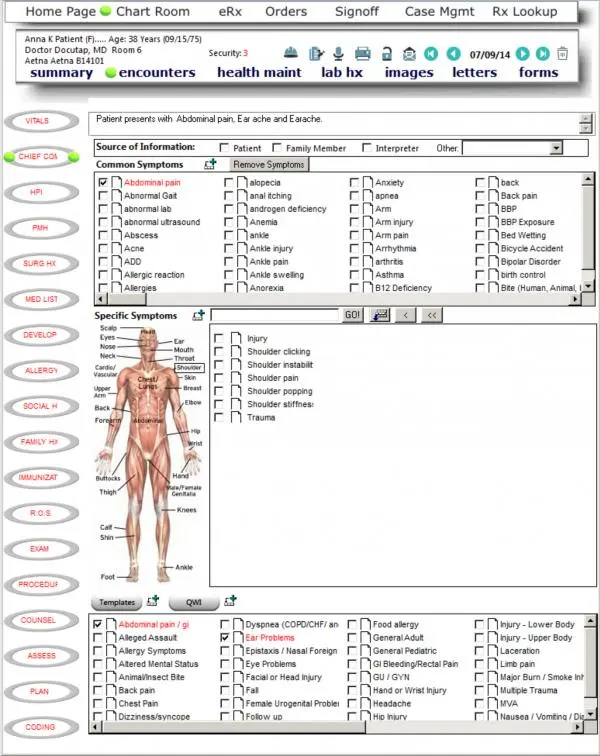Open note icon beside Headache template
Screen dimensions: 600x756
366,703
